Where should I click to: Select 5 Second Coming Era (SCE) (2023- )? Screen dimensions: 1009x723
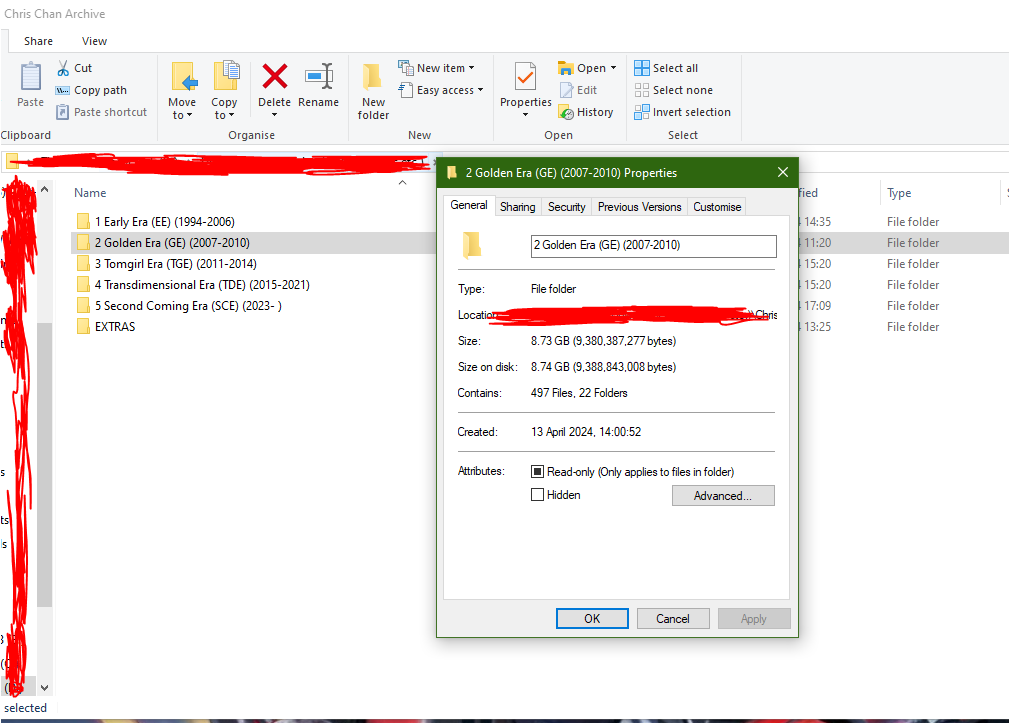188,306
